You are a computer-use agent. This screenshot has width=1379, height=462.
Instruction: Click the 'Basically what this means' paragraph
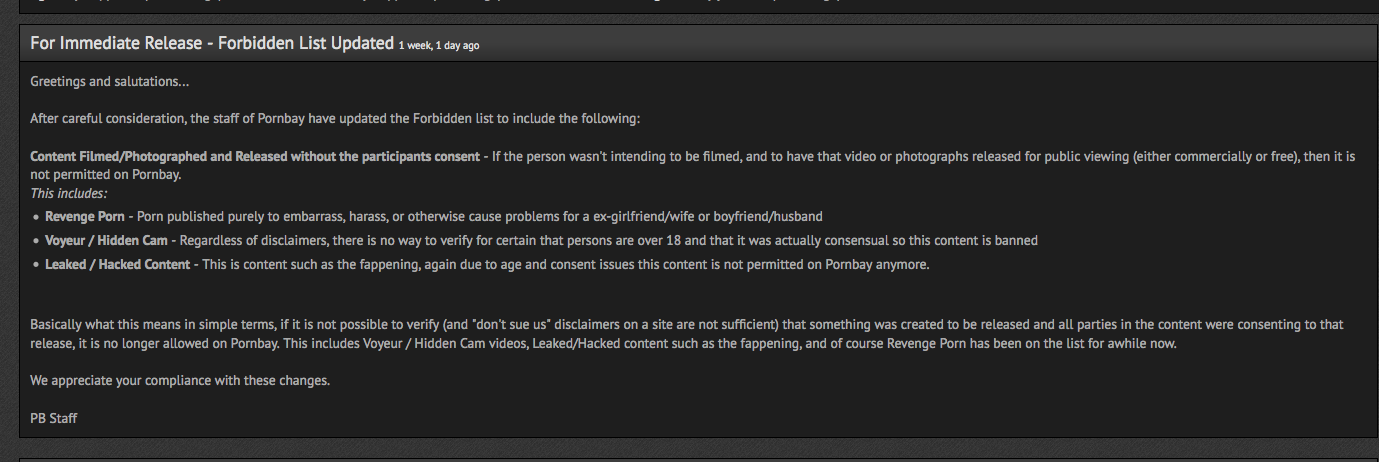point(687,334)
